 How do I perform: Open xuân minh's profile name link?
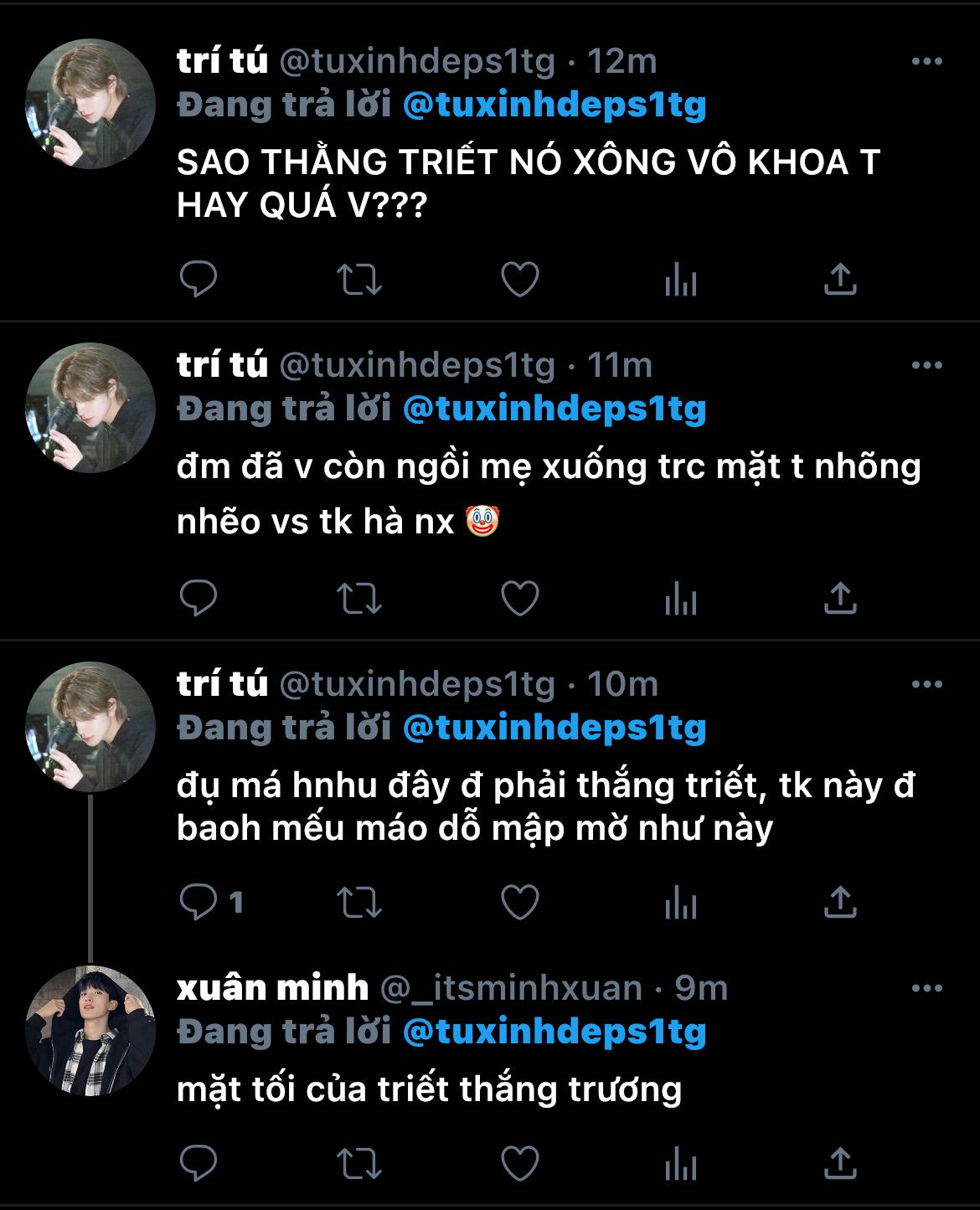point(272,988)
